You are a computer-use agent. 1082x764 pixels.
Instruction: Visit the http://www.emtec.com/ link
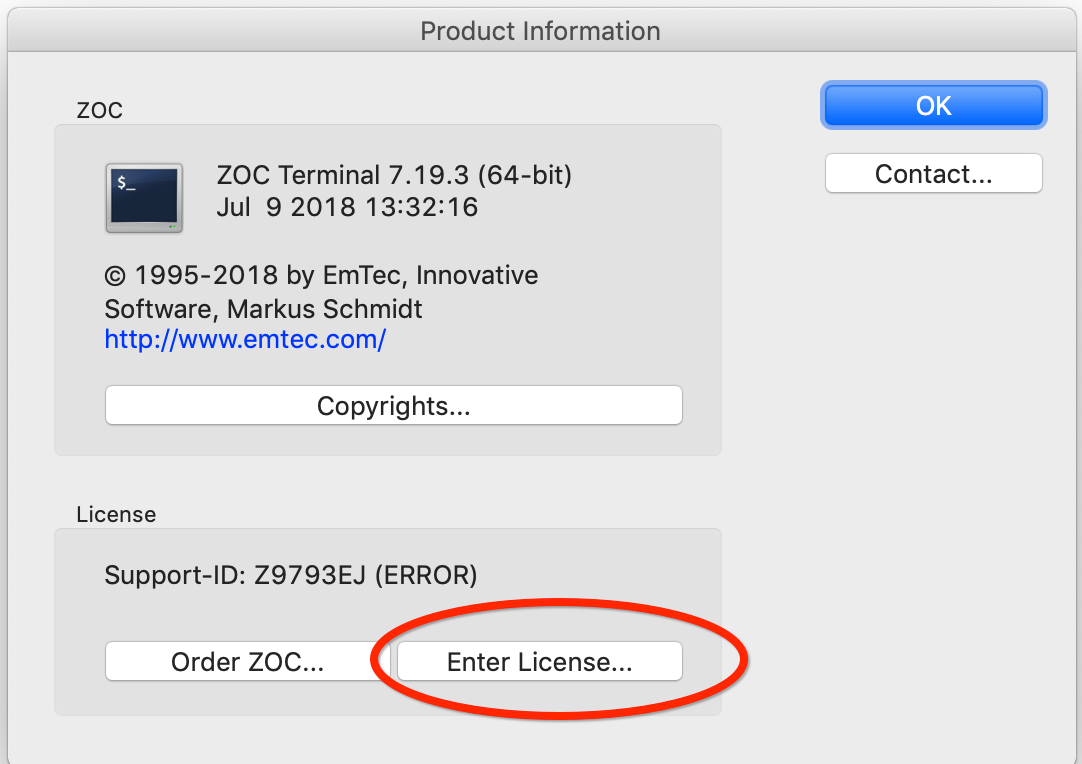[x=245, y=339]
